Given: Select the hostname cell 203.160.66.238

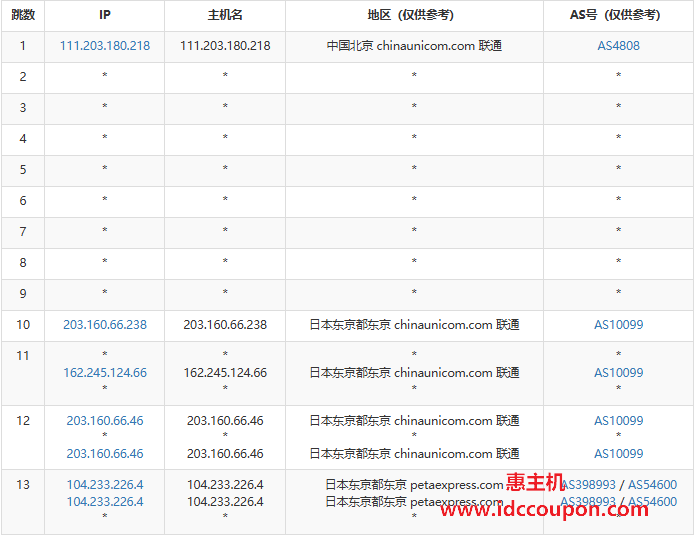Looking at the screenshot, I should [x=225, y=324].
